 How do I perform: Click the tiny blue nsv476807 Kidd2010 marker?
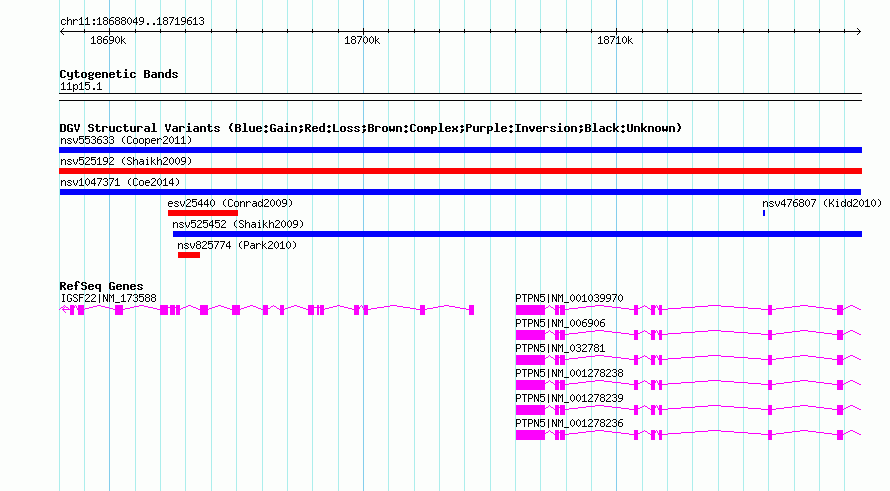[764, 213]
